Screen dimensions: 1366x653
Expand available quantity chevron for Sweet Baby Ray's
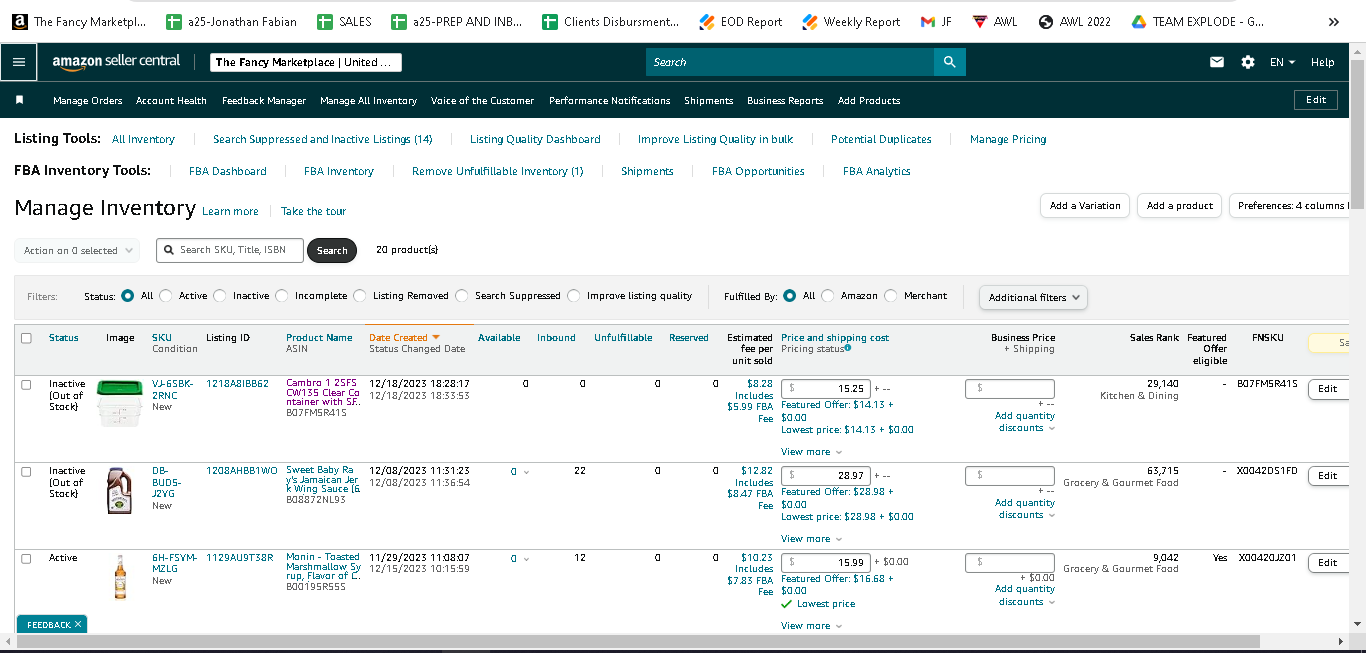[527, 472]
